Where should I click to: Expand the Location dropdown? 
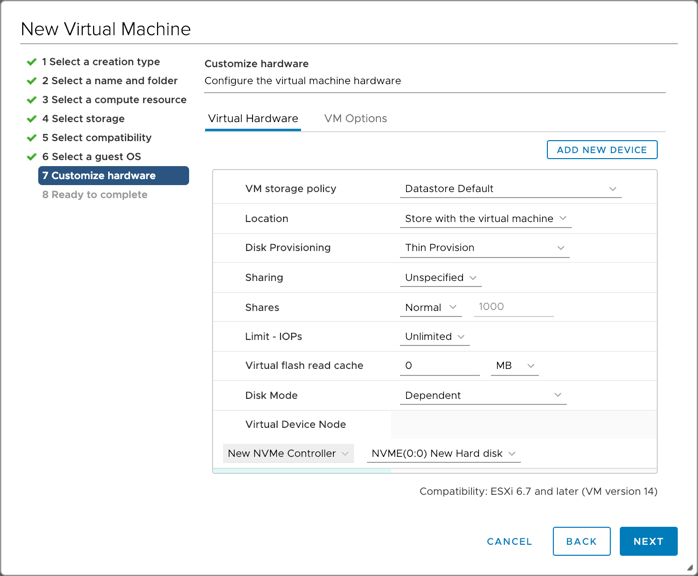click(485, 219)
